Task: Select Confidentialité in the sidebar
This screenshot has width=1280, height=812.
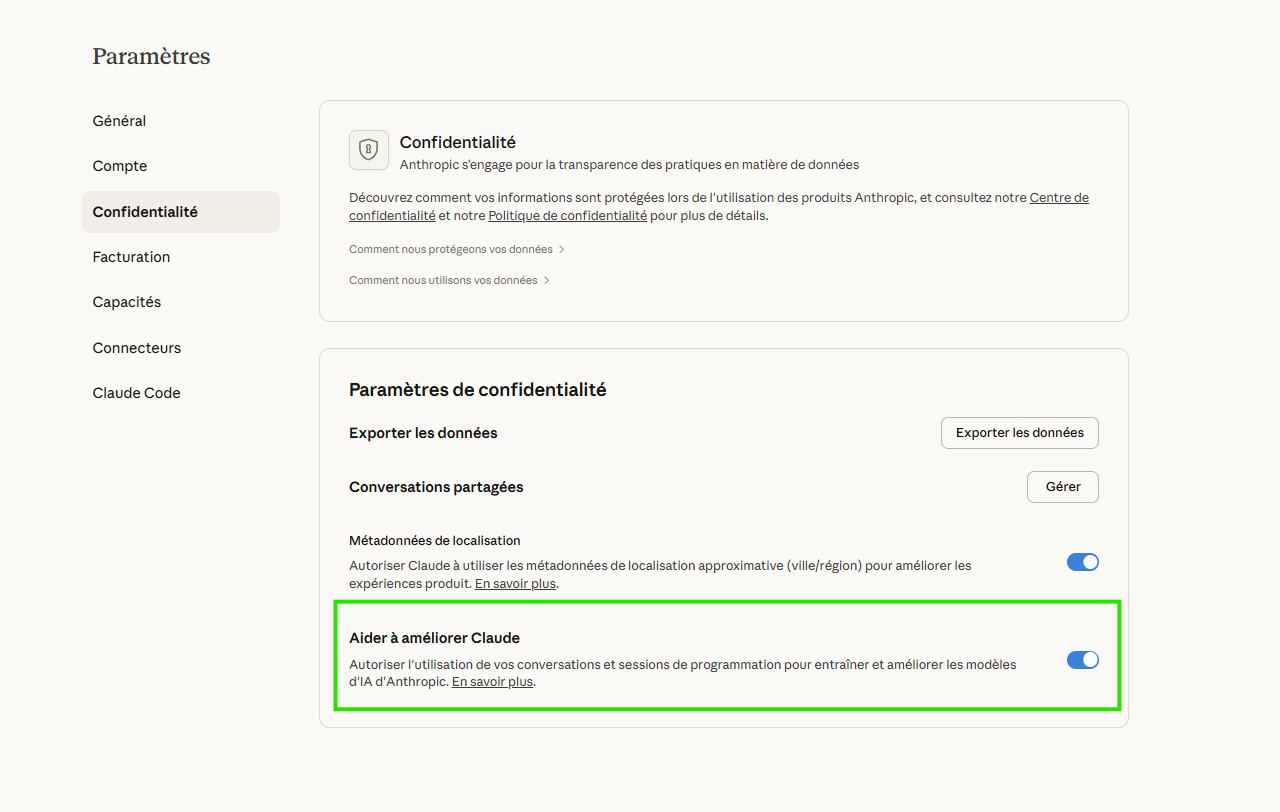Action: (145, 212)
